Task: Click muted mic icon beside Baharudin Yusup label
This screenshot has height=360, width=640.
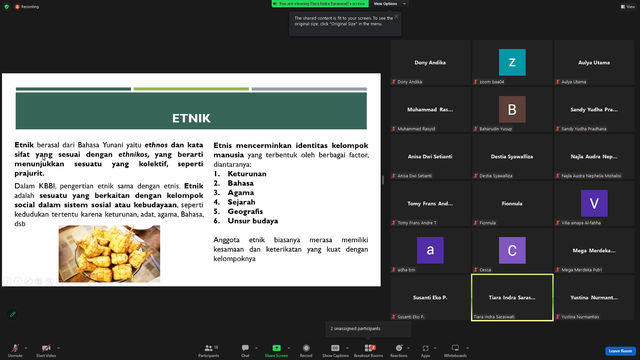Action: coord(476,129)
